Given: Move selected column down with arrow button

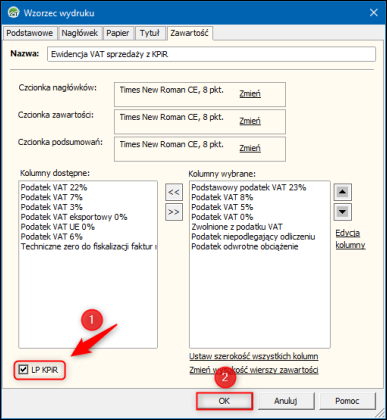Looking at the screenshot, I should (342, 212).
